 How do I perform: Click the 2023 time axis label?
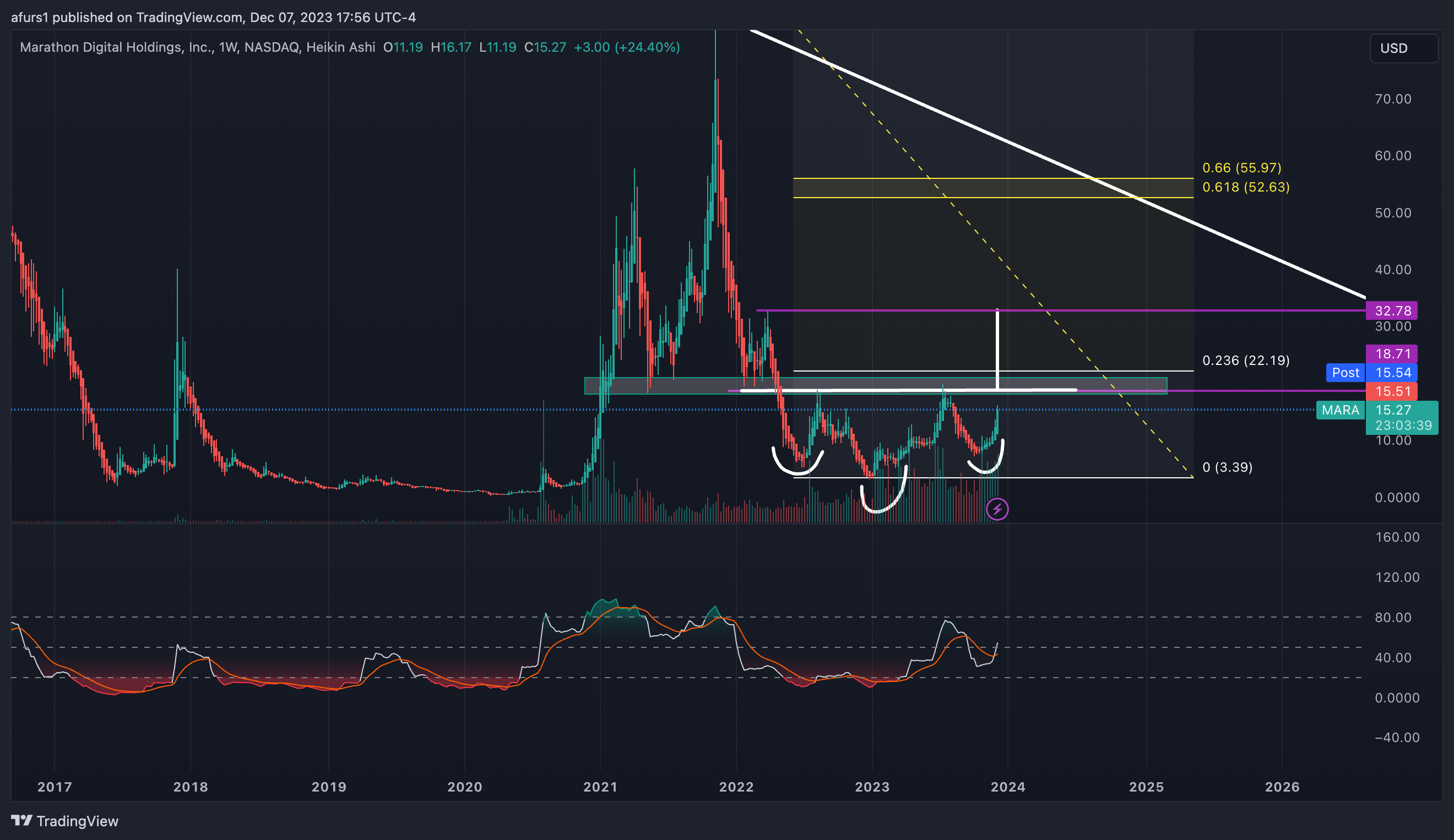pyautogui.click(x=872, y=787)
